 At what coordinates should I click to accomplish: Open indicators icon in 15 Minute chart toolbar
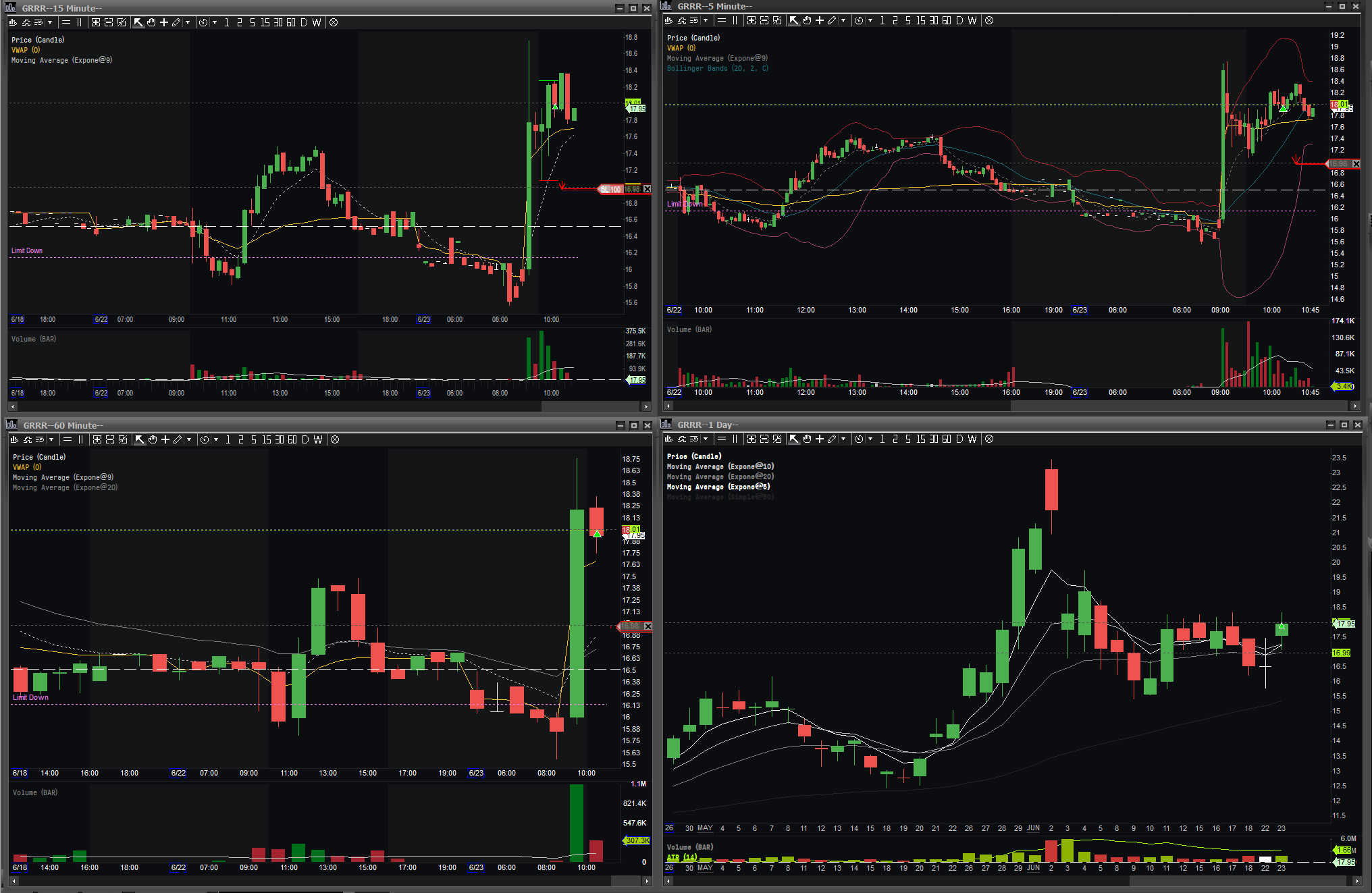click(x=27, y=22)
